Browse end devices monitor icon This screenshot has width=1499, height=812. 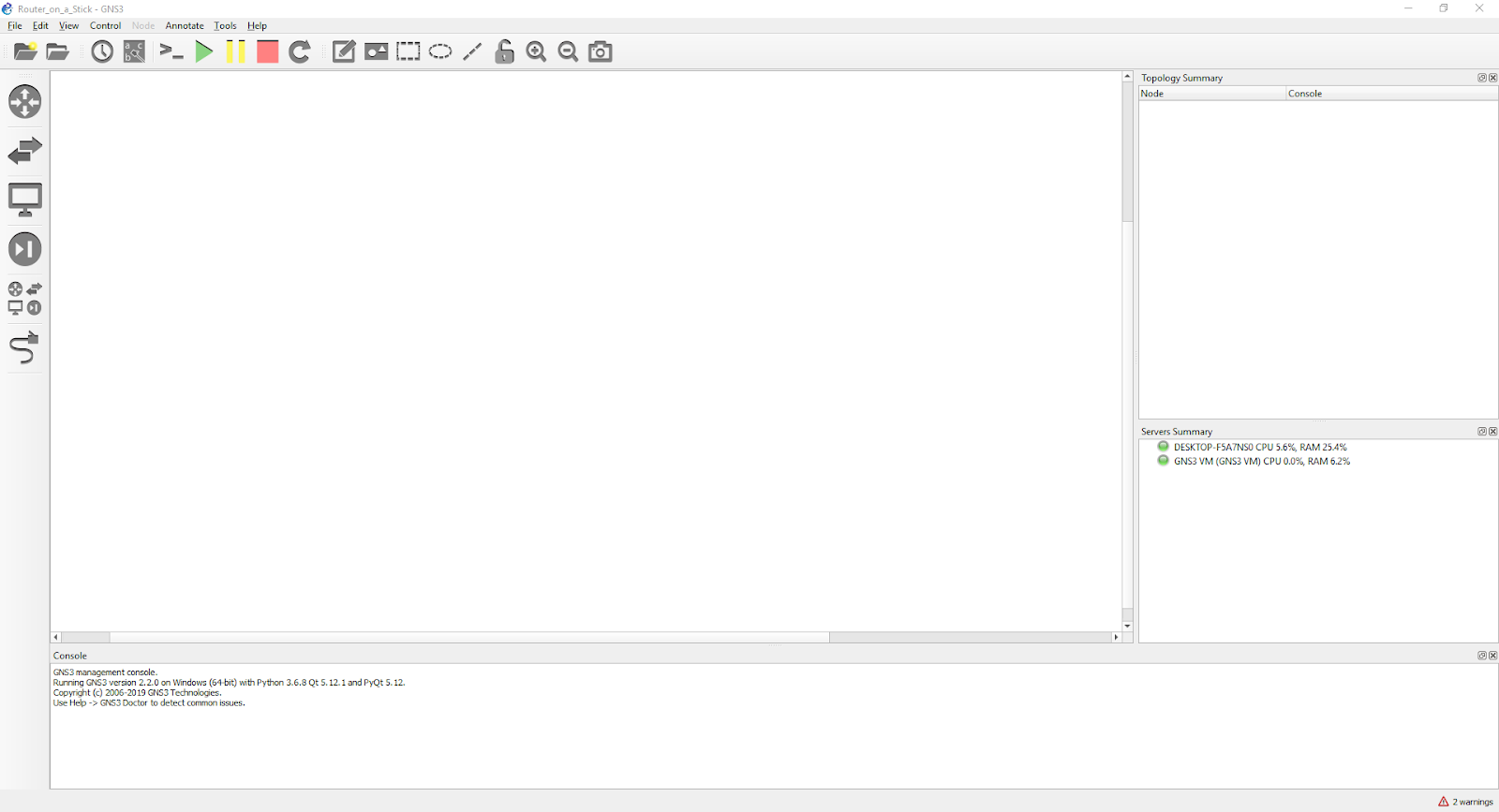[25, 199]
